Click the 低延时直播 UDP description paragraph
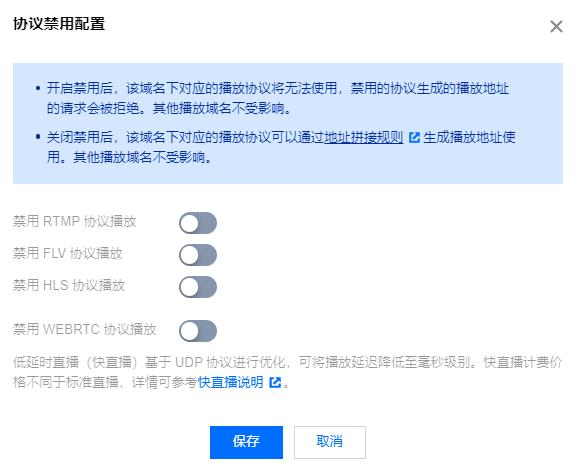This screenshot has width=582, height=473. click(x=288, y=372)
